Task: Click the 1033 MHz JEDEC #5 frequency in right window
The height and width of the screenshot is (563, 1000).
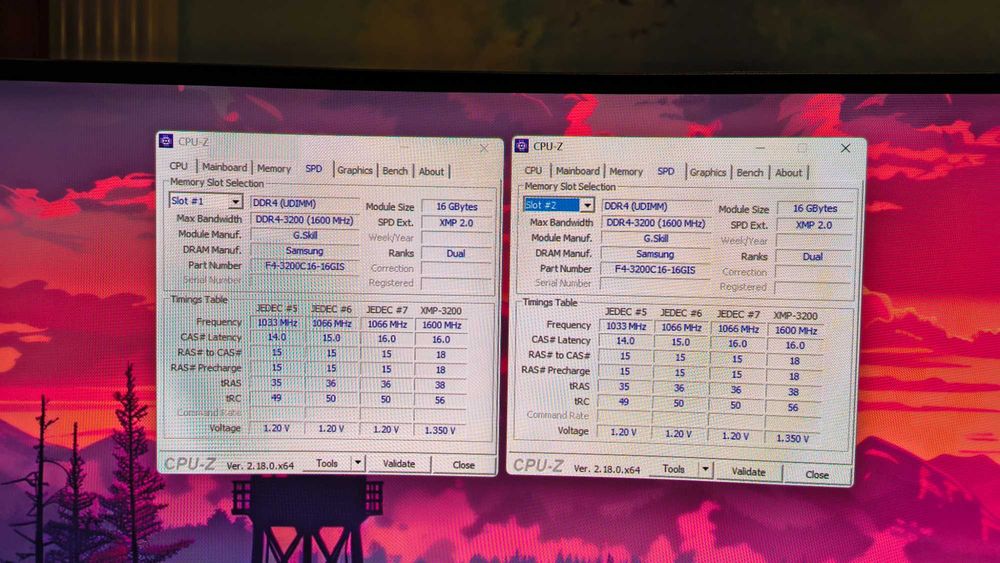Action: point(626,326)
